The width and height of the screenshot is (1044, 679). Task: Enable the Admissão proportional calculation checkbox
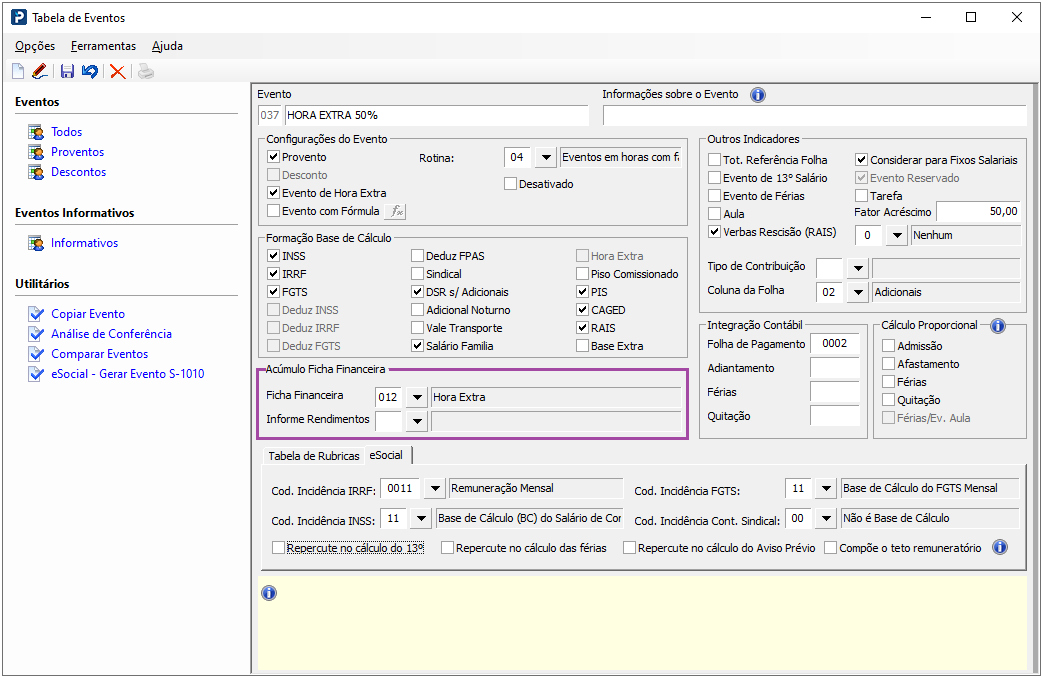[888, 345]
